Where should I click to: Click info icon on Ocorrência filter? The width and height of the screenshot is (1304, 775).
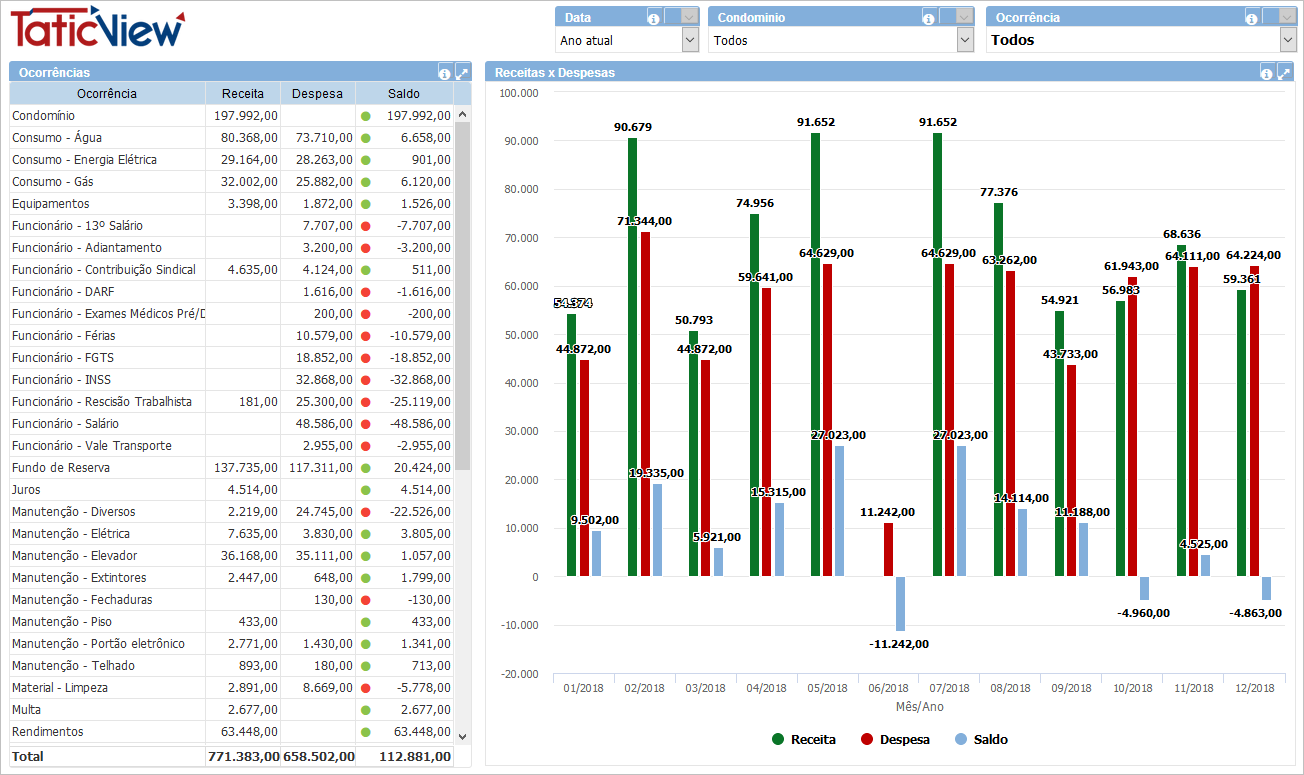[1252, 17]
